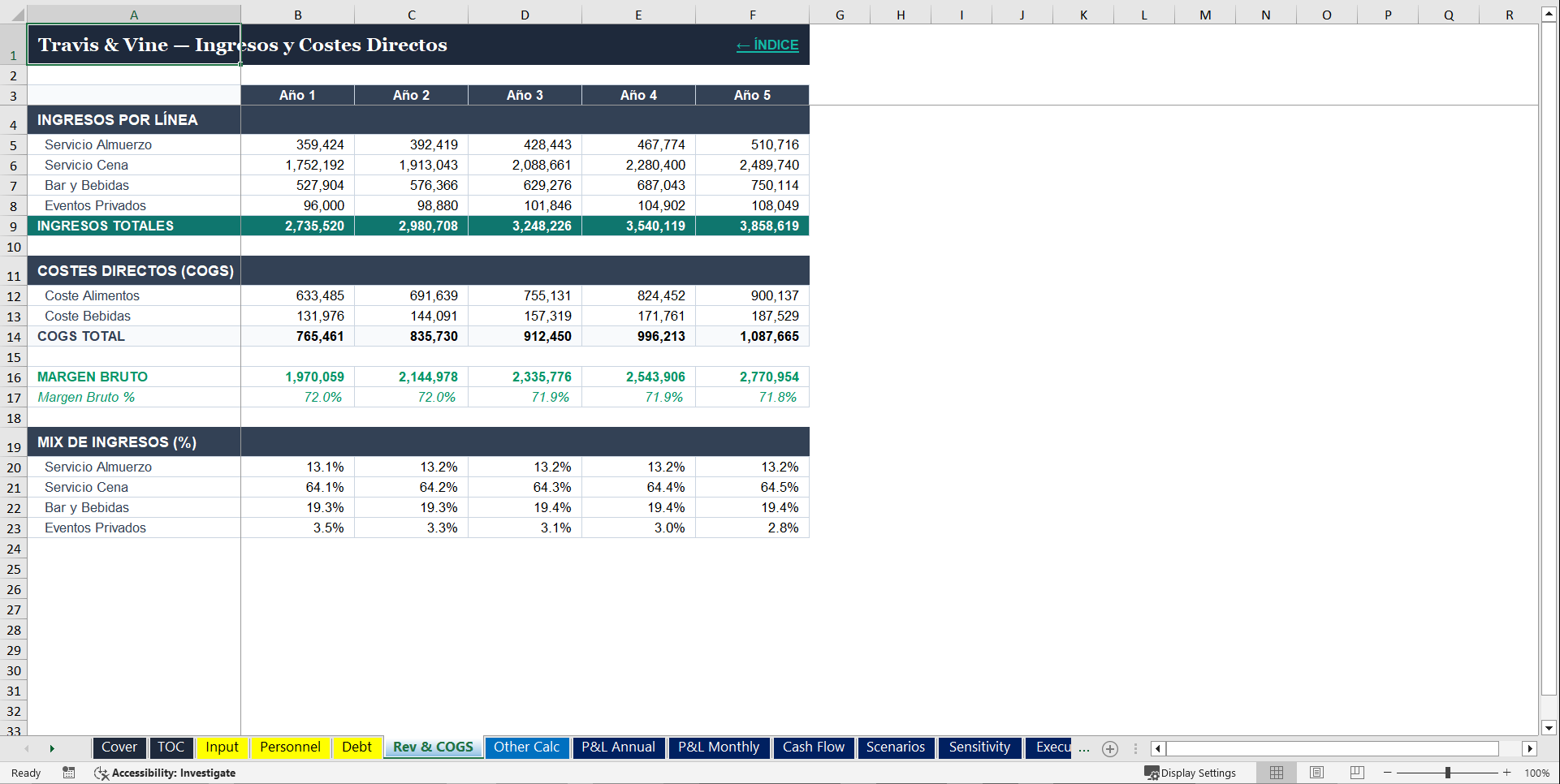Select INGRESOS TOTALES label cell

coord(134,226)
